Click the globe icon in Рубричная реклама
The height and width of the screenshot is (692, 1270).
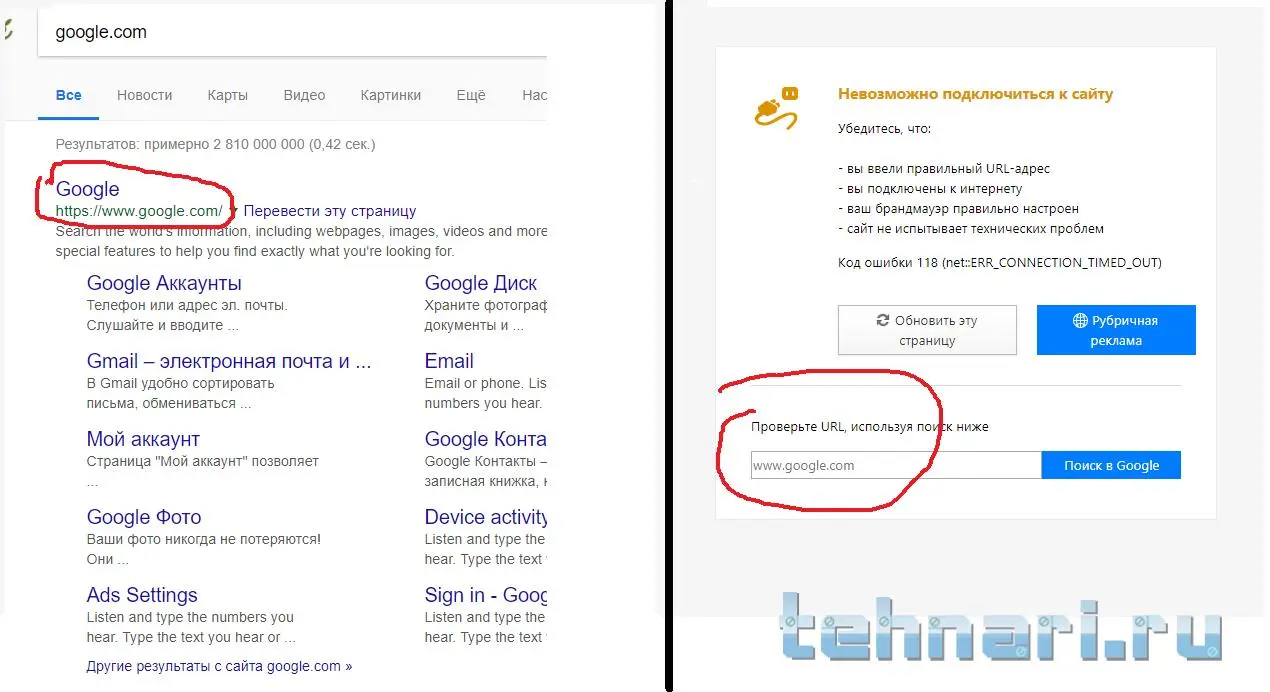(x=1080, y=321)
